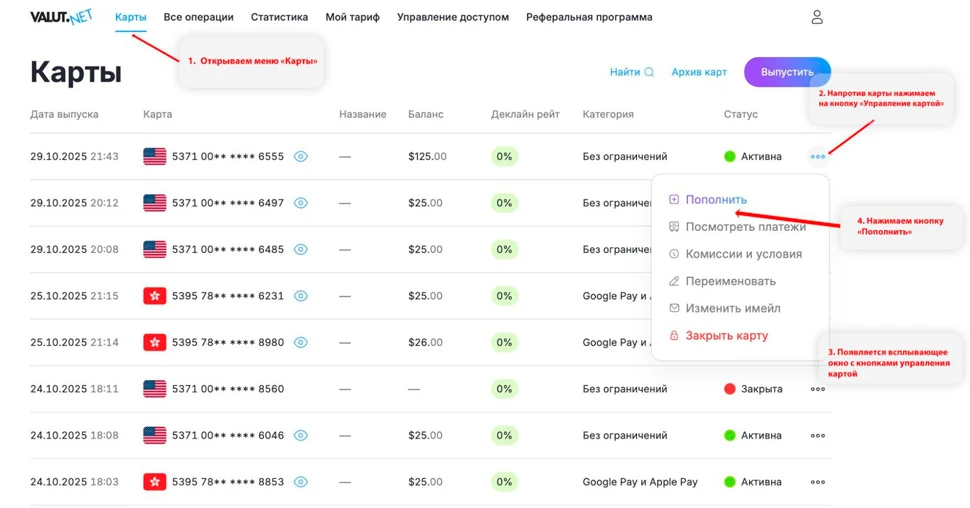The height and width of the screenshot is (508, 970).
Task: Click card number 5395 78** **** 6231
Action: pos(228,296)
